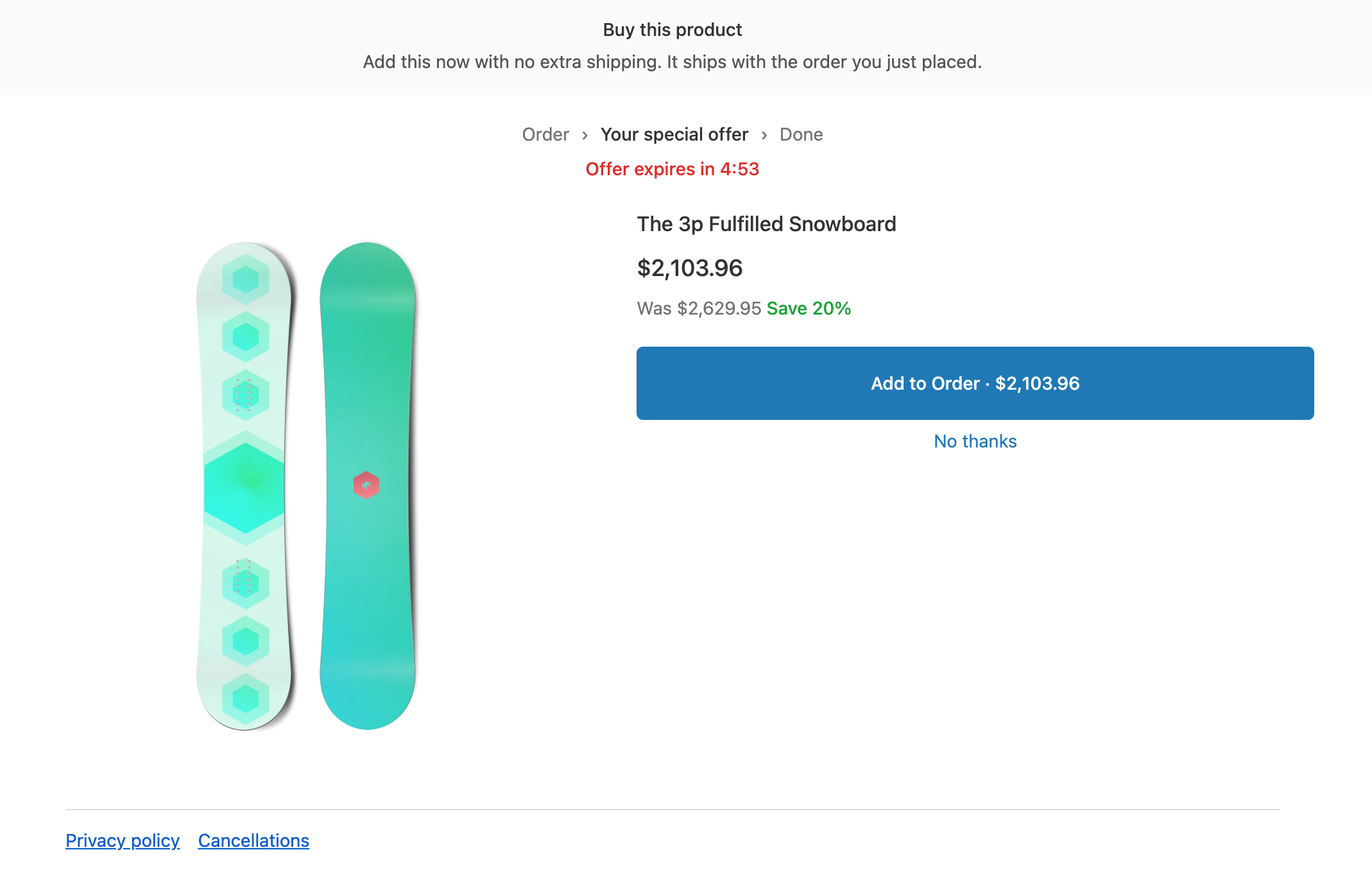Select the Your special offer breadcrumb
The height and width of the screenshot is (877, 1372).
(674, 135)
